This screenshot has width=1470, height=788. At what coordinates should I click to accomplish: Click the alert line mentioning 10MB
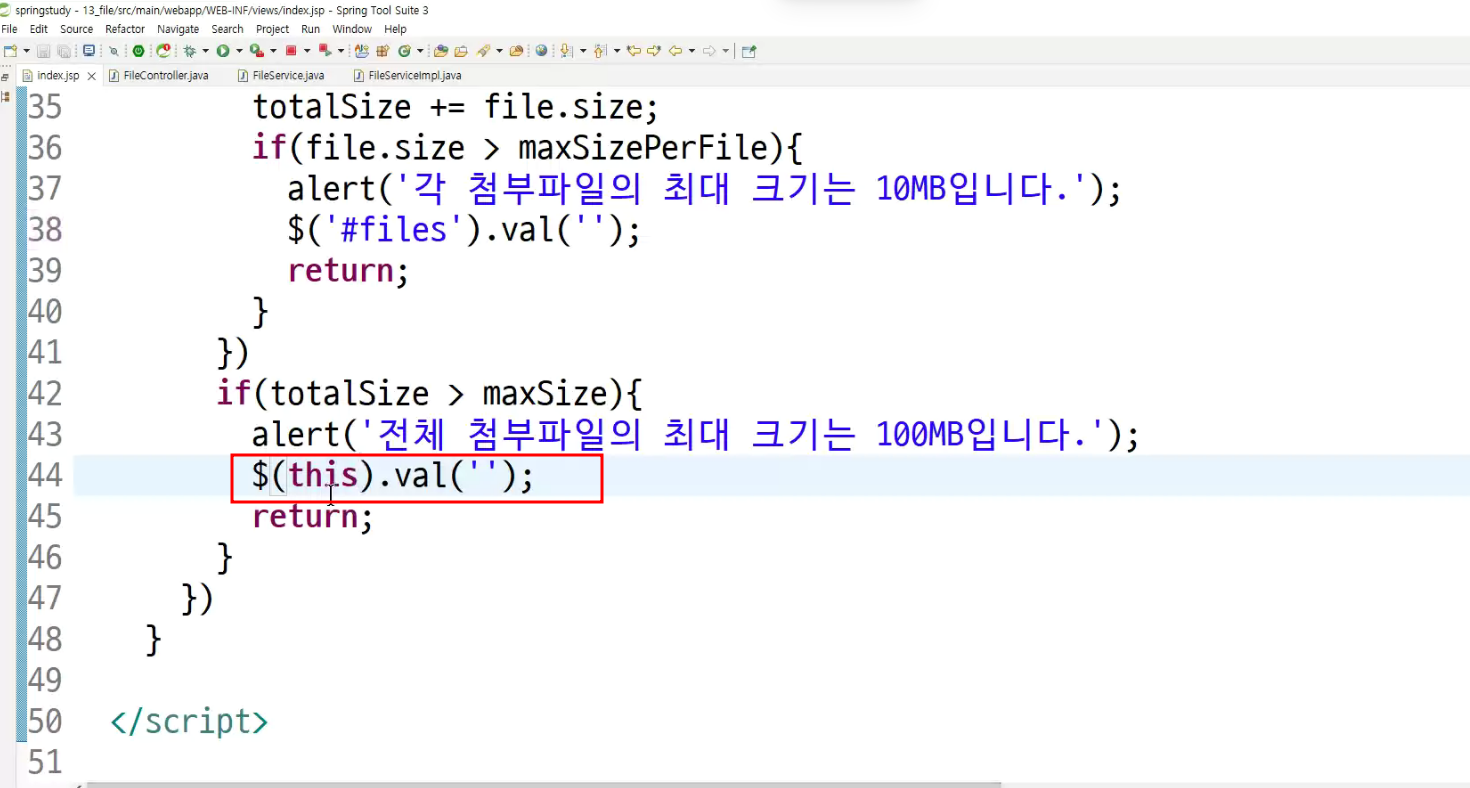(704, 189)
